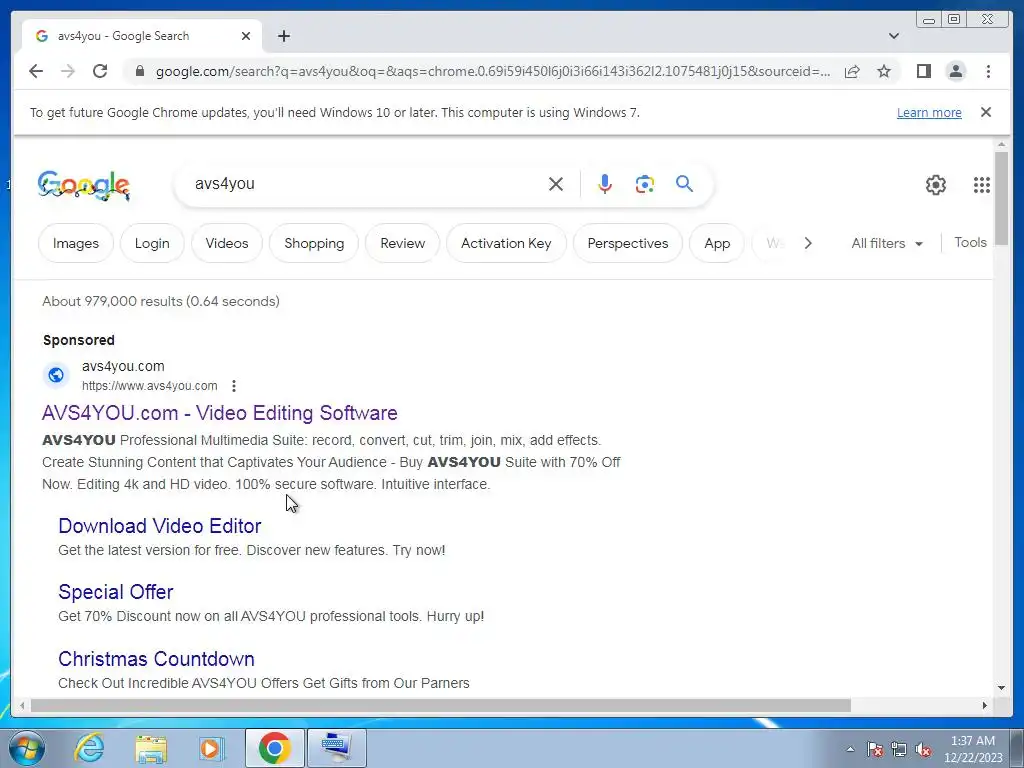Open Chrome side panel

tap(923, 71)
